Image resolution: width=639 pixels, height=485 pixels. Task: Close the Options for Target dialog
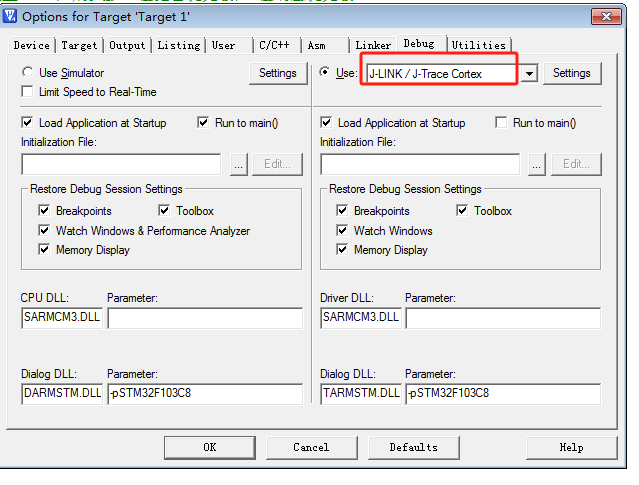(x=606, y=17)
